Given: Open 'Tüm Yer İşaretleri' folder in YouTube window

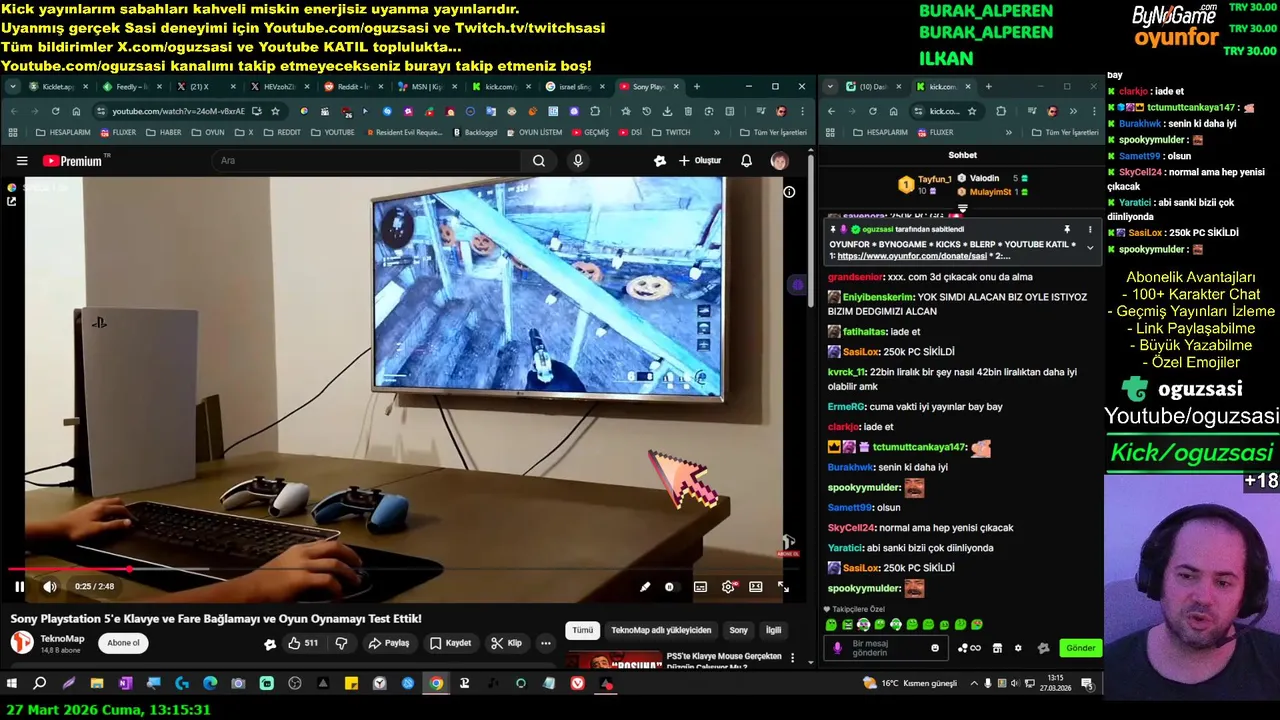Looking at the screenshot, I should pos(773,132).
